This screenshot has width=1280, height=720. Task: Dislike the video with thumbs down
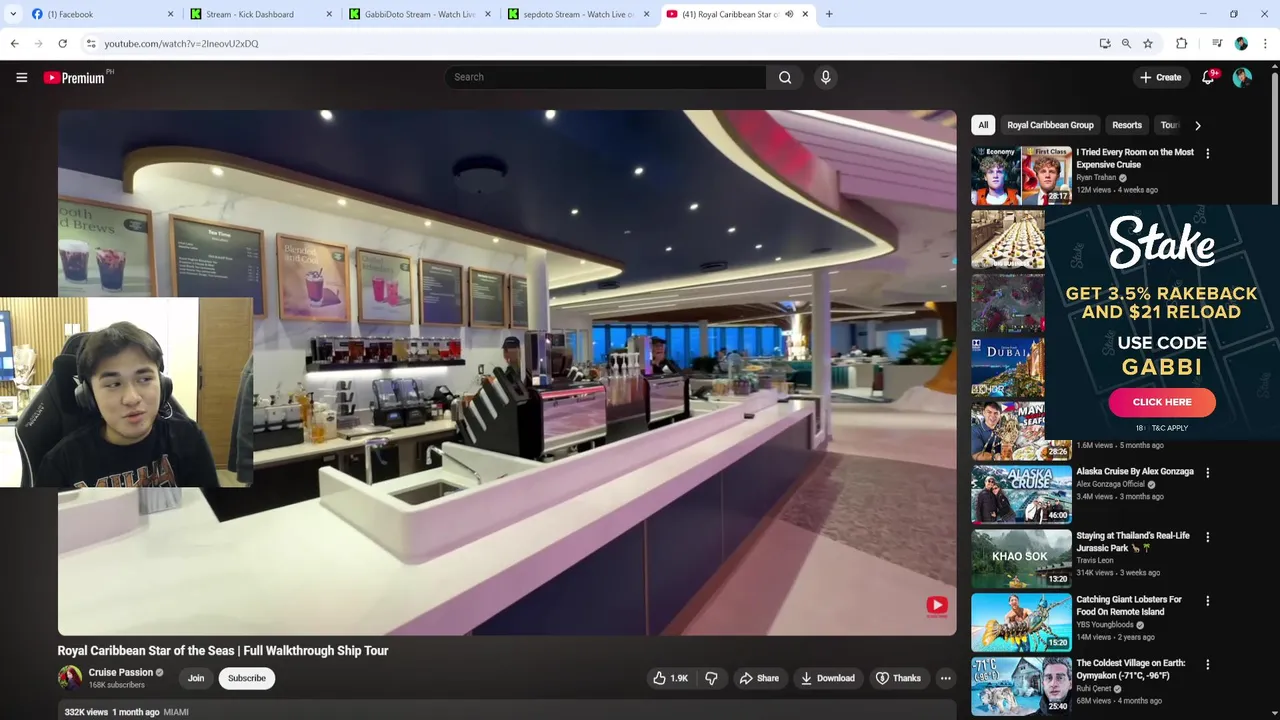pos(711,678)
